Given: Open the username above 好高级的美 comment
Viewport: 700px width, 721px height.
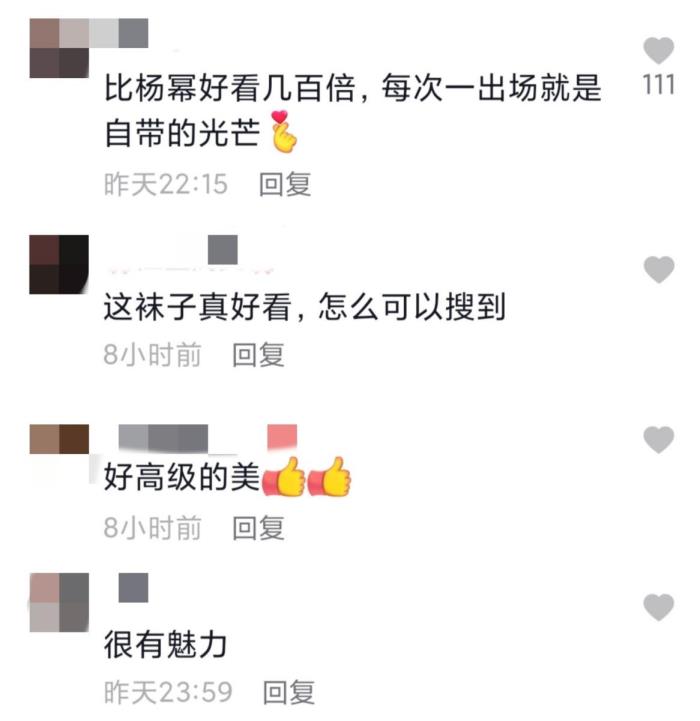Looking at the screenshot, I should pyautogui.click(x=207, y=437).
